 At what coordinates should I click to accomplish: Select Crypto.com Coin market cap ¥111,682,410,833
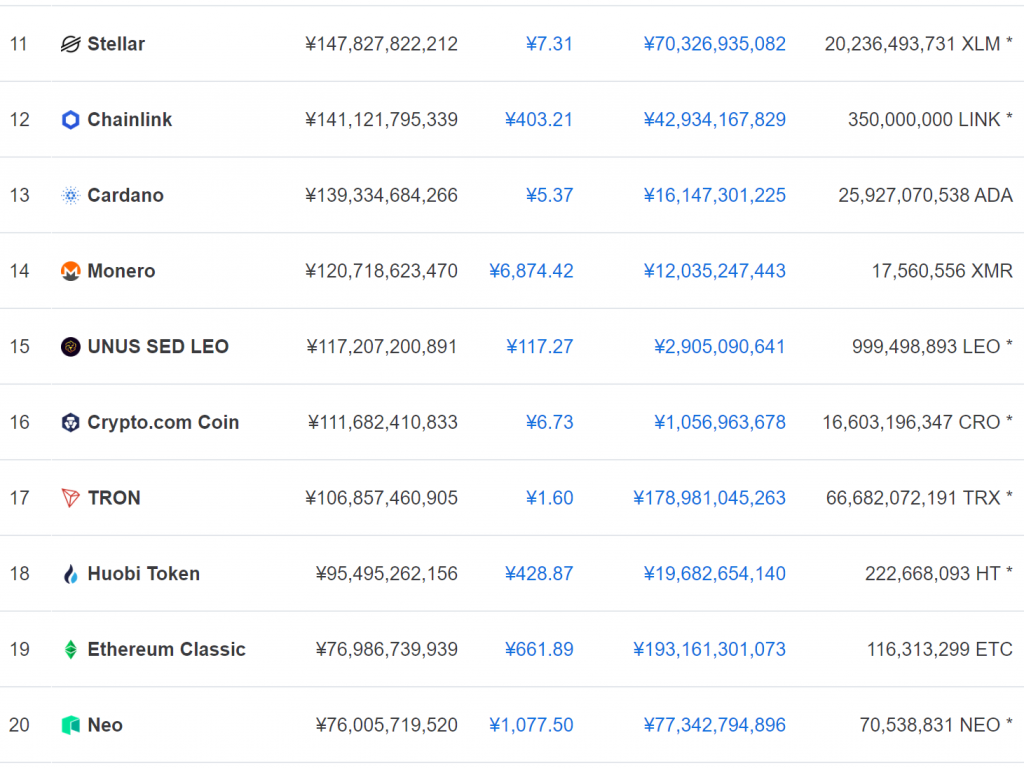click(x=383, y=423)
